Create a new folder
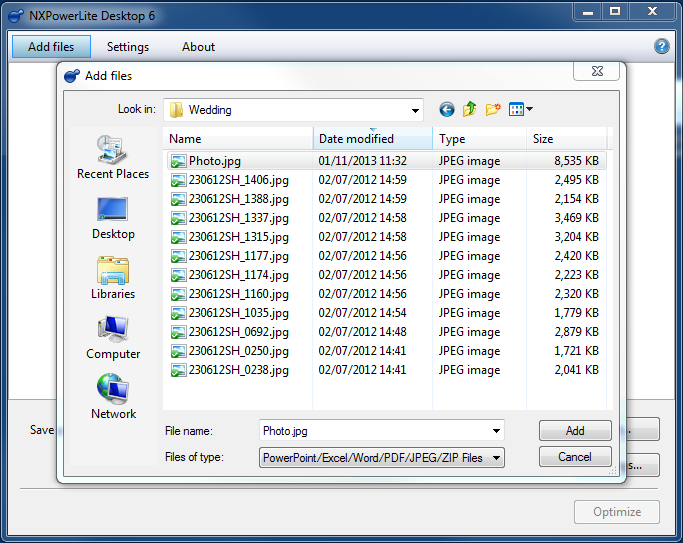683x543 pixels. [x=493, y=109]
